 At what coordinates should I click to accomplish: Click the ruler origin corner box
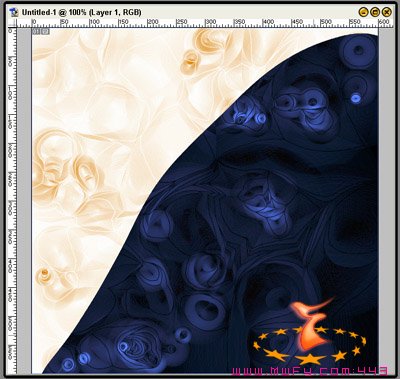13,23
